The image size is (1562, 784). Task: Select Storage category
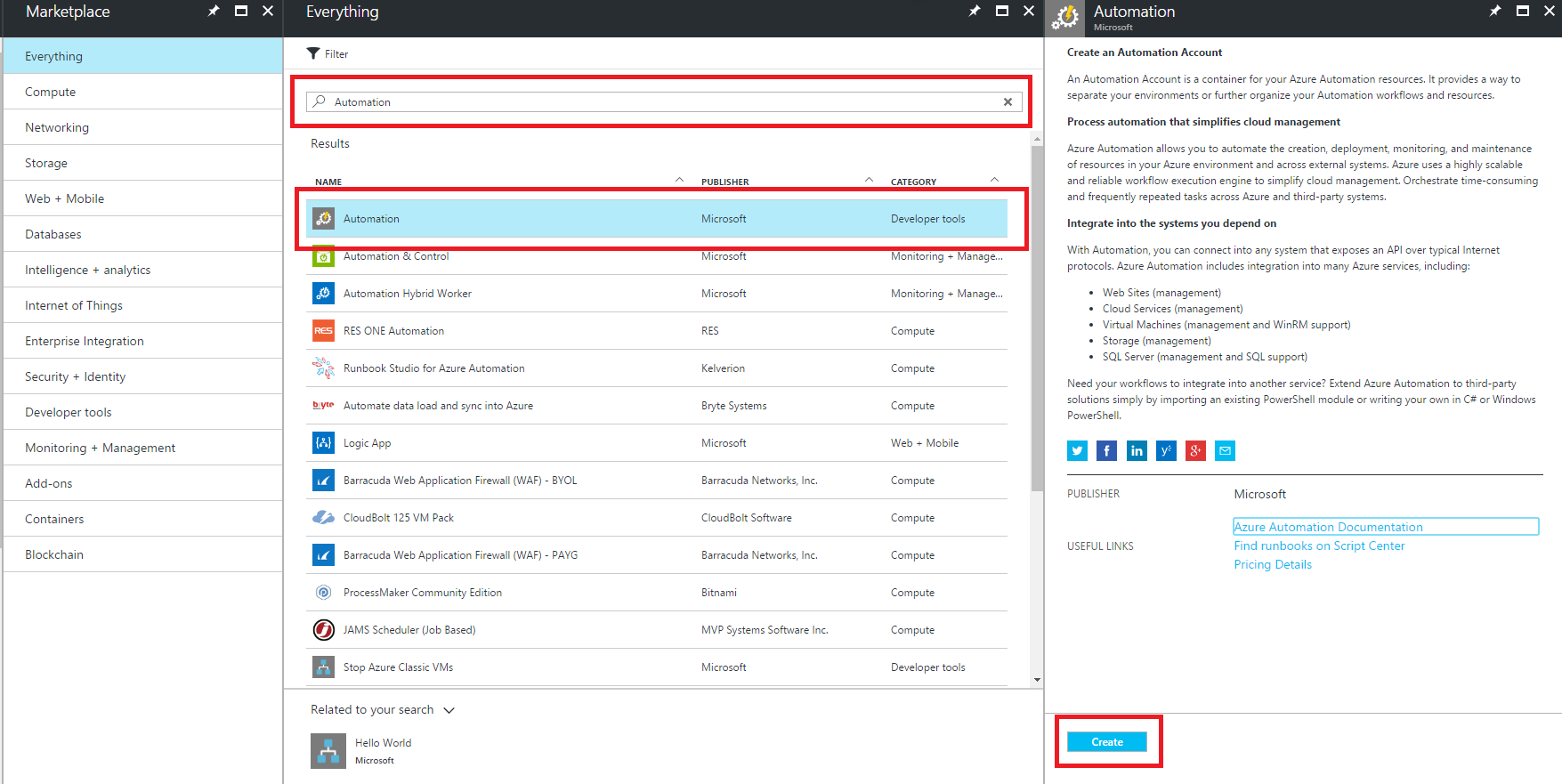pos(143,163)
